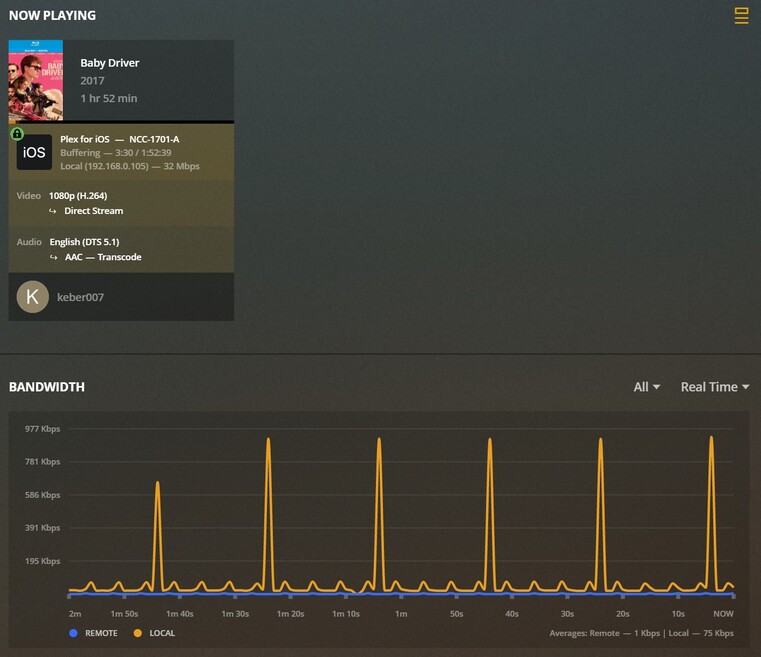
Task: Click the 586 Kbps axis label
Action: pos(43,495)
